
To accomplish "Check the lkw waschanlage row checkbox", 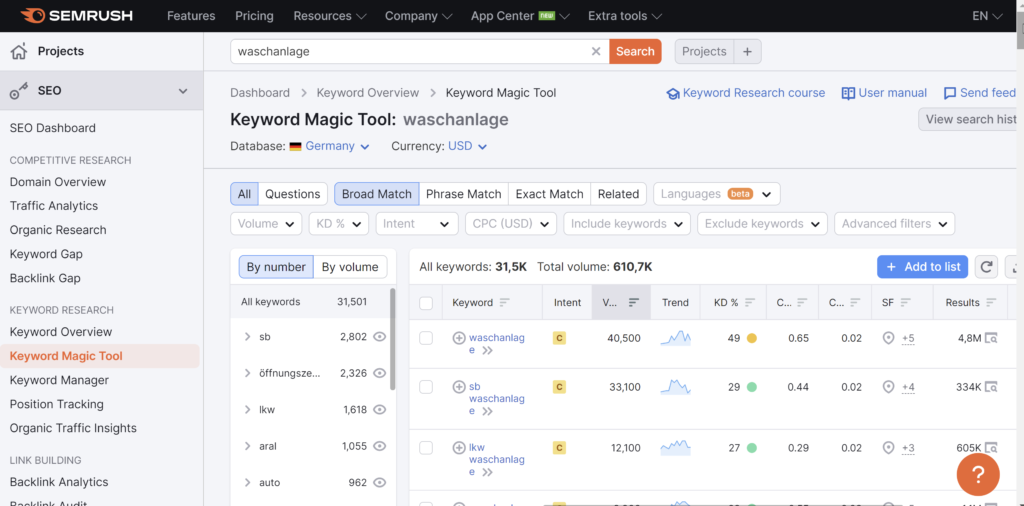I will click(x=426, y=448).
